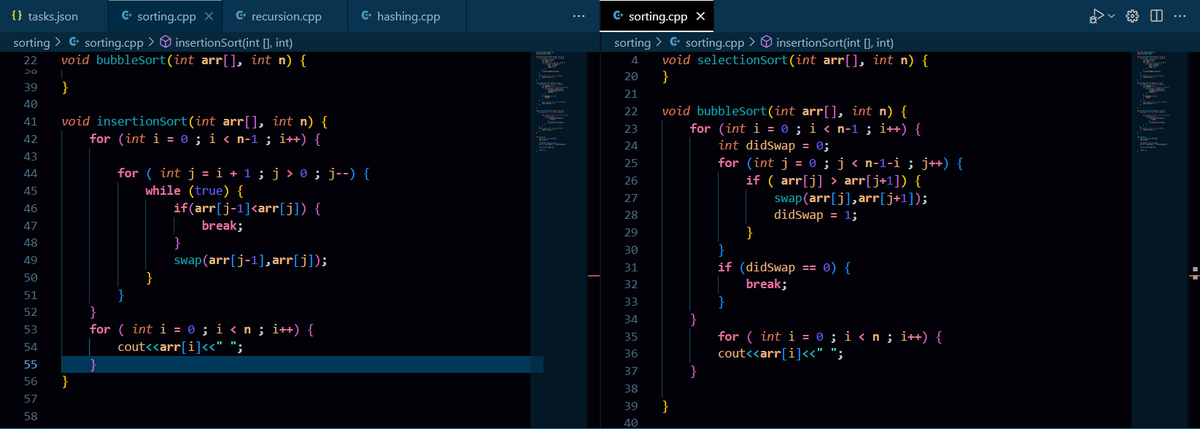Open 'sorting' folder breadcrumb in left editor
Screen dimensions: 1200x429
(x=30, y=43)
